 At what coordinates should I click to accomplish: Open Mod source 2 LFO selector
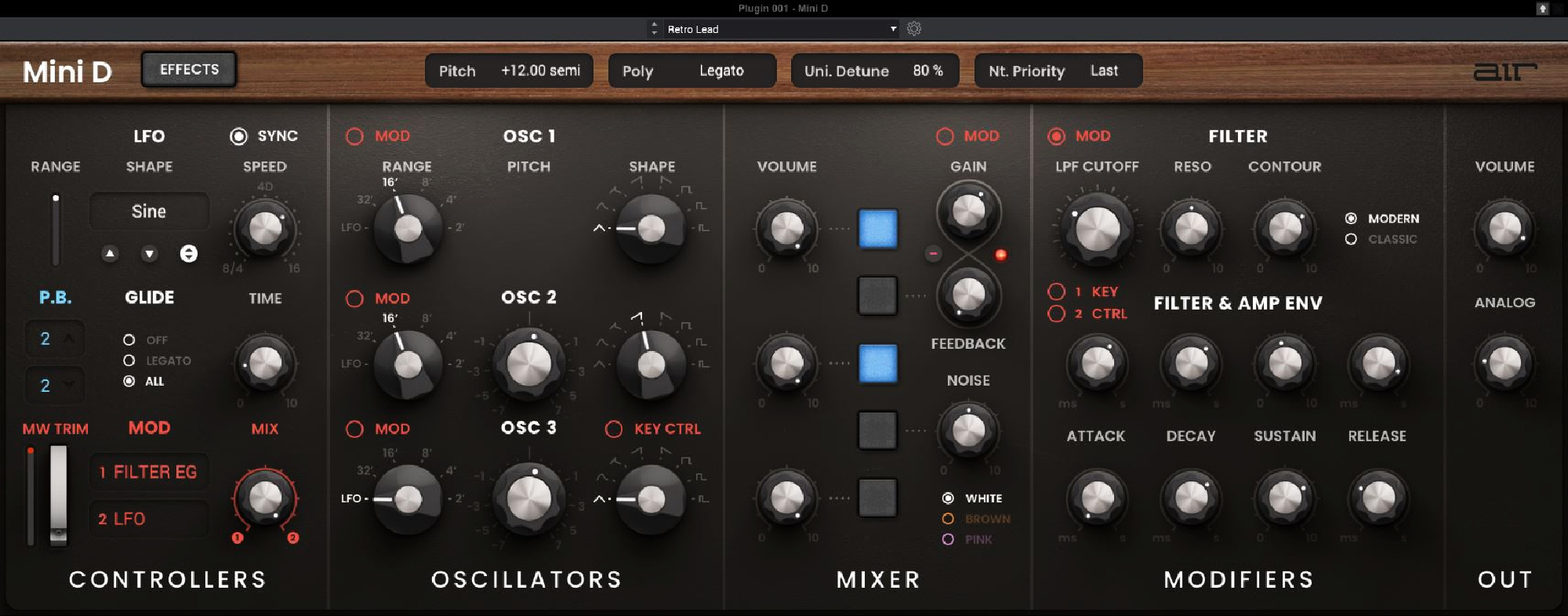[149, 519]
